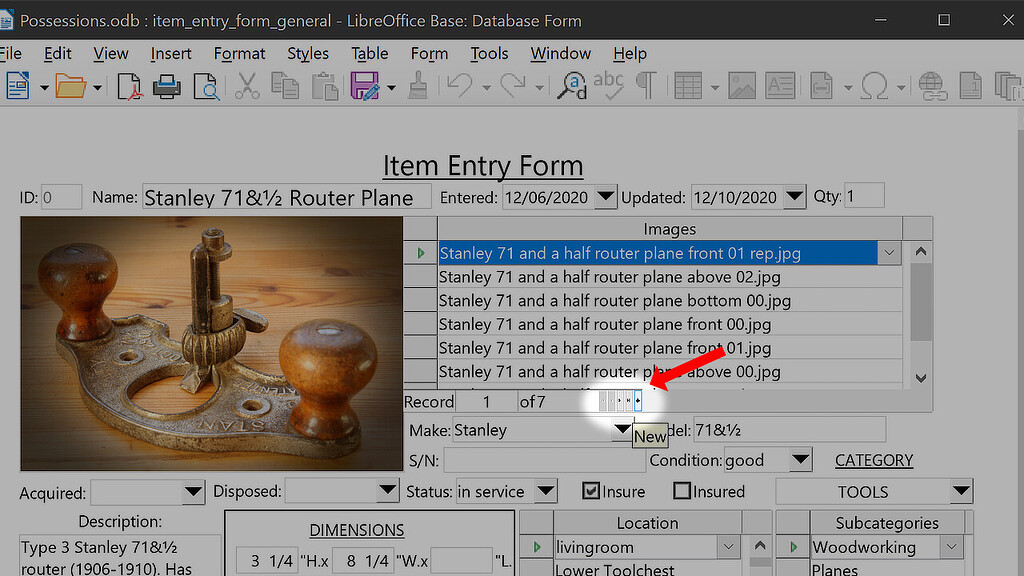The image size is (1024, 576).
Task: Open Find and Replace
Action: (x=570, y=87)
